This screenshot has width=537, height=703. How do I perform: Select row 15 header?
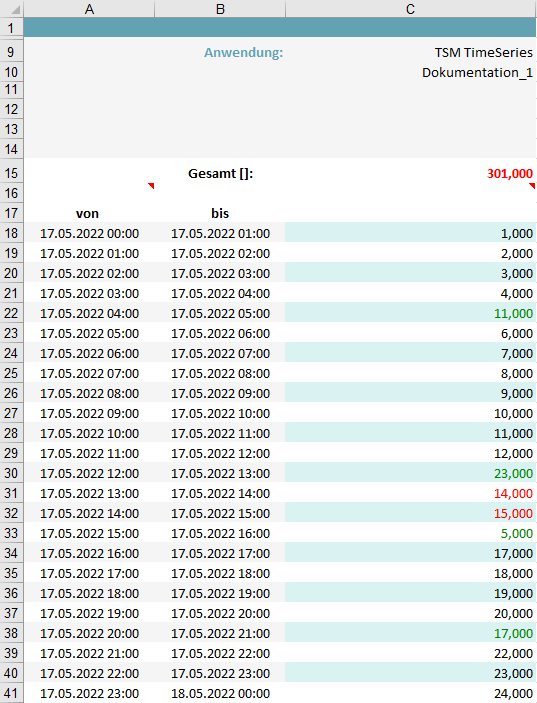(11, 173)
